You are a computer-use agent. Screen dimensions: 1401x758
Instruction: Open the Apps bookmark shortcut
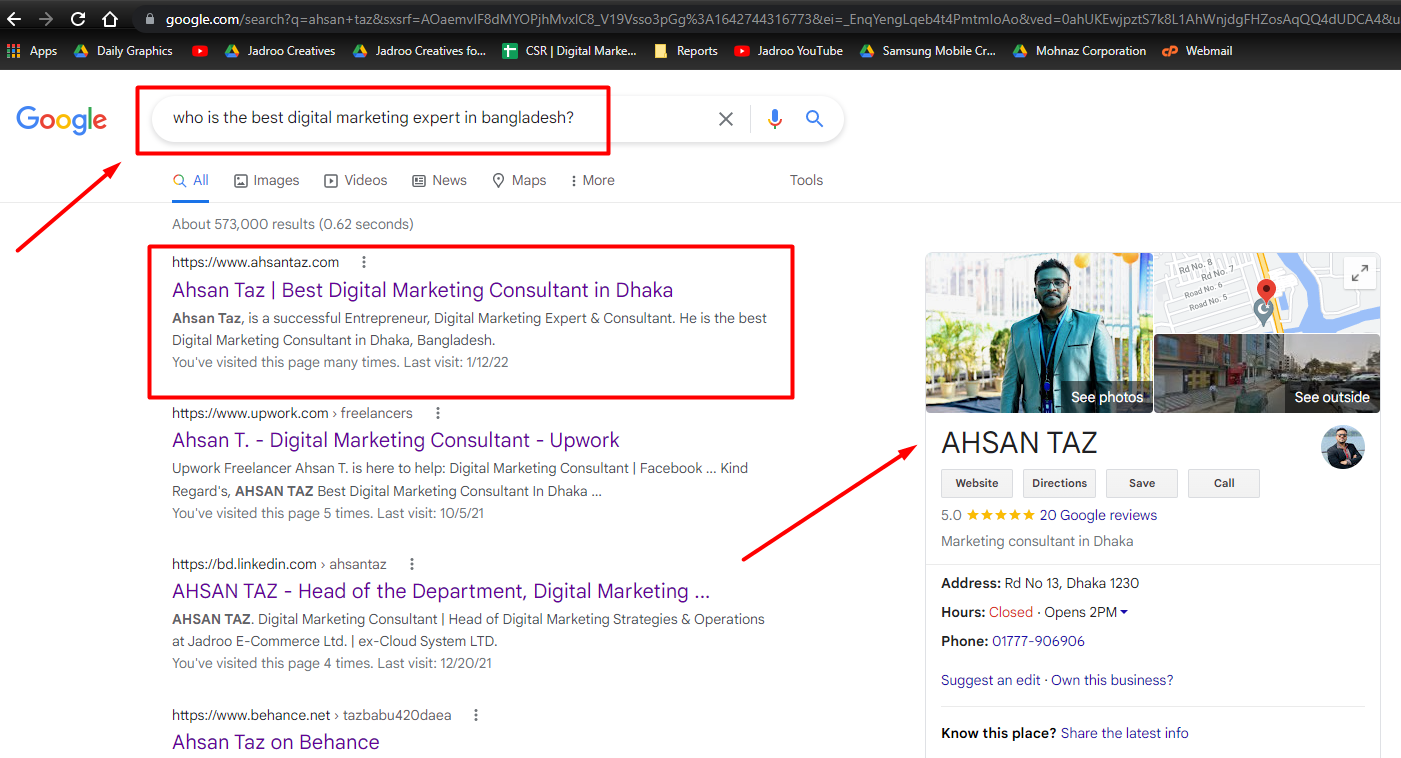coord(33,51)
